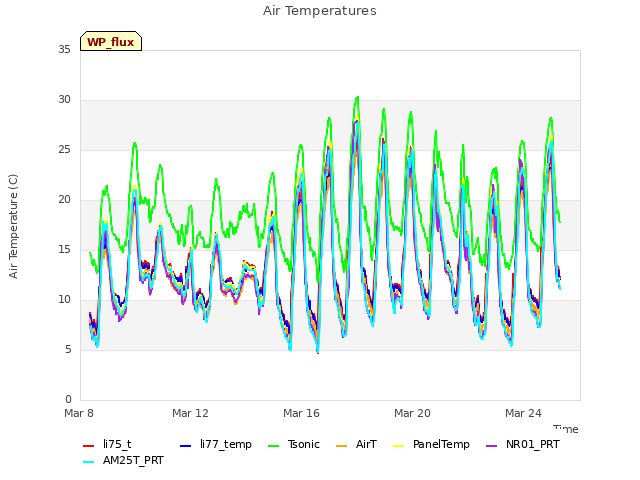Click the 5 y-axis tick label
Viewport: 640px width, 480px height.
(68, 350)
